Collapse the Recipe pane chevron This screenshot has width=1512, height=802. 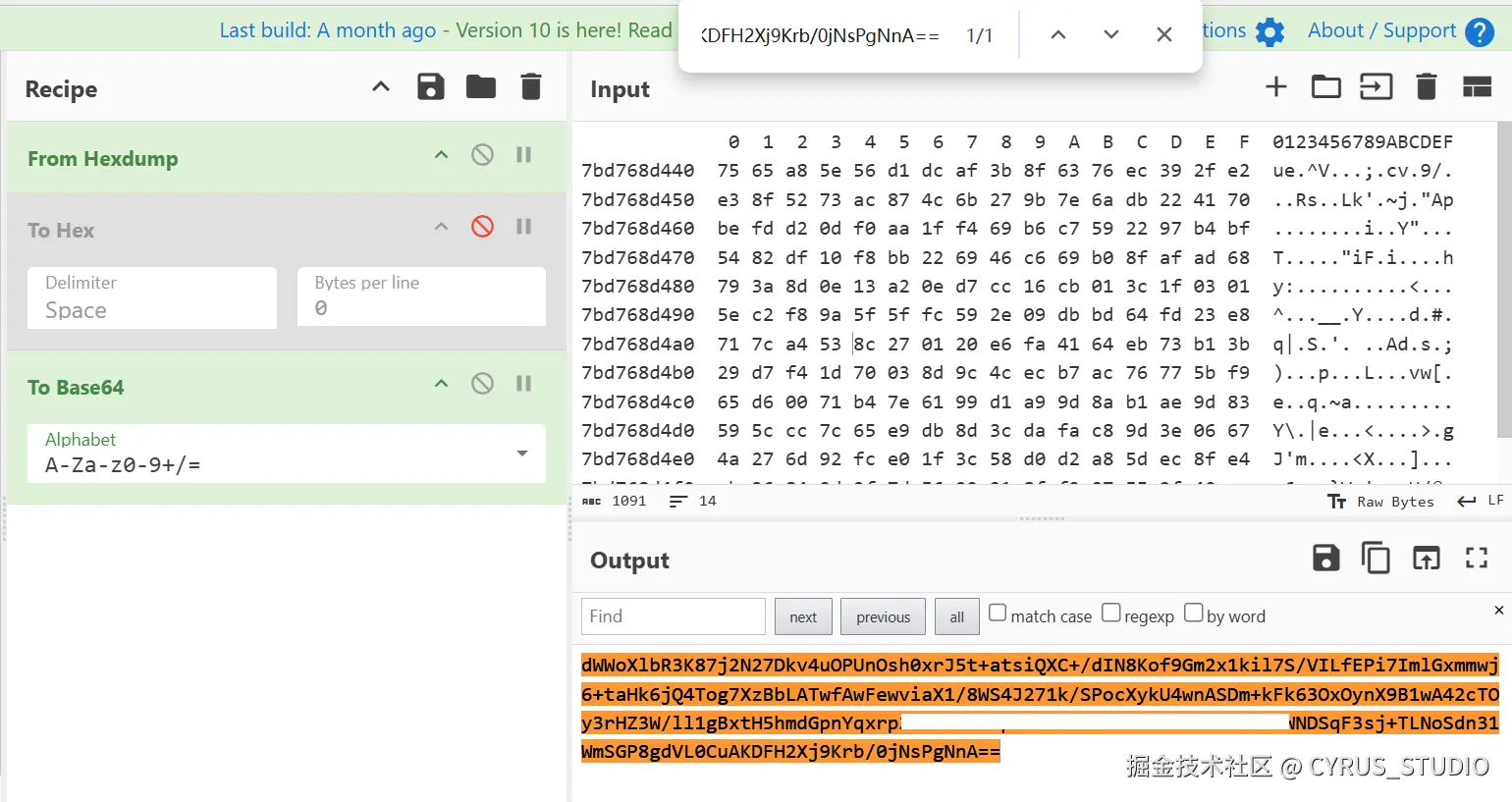click(381, 87)
